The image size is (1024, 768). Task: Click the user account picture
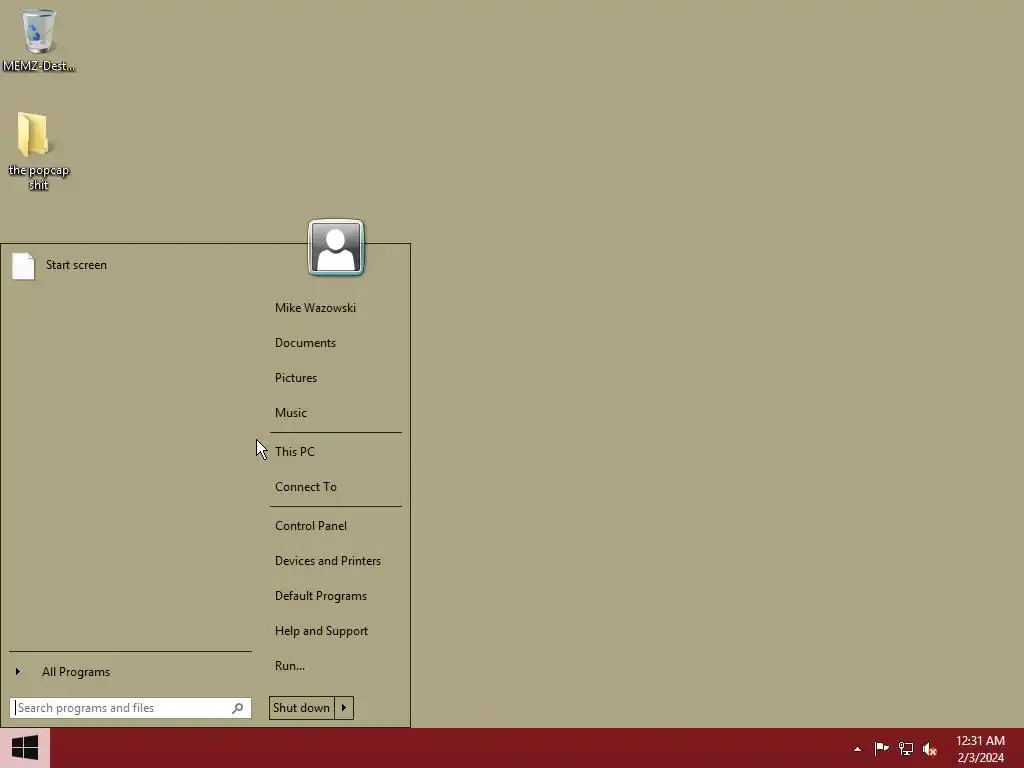(x=336, y=248)
